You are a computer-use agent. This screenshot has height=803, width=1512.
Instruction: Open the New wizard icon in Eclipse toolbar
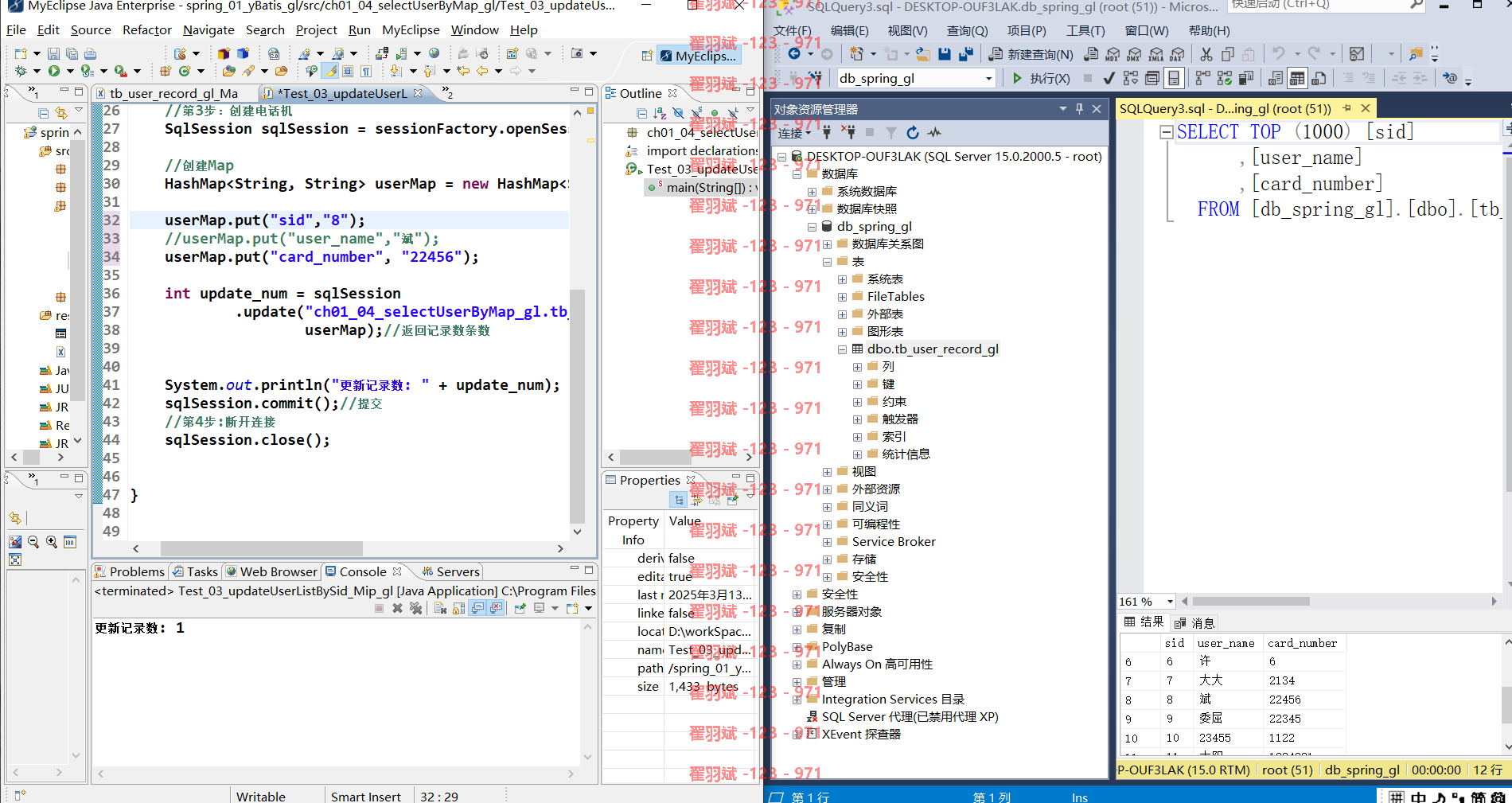point(21,53)
